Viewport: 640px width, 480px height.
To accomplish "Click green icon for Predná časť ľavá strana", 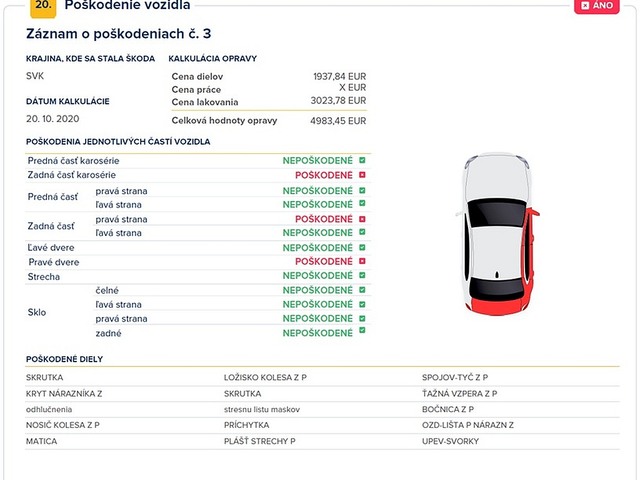I will tap(362, 204).
